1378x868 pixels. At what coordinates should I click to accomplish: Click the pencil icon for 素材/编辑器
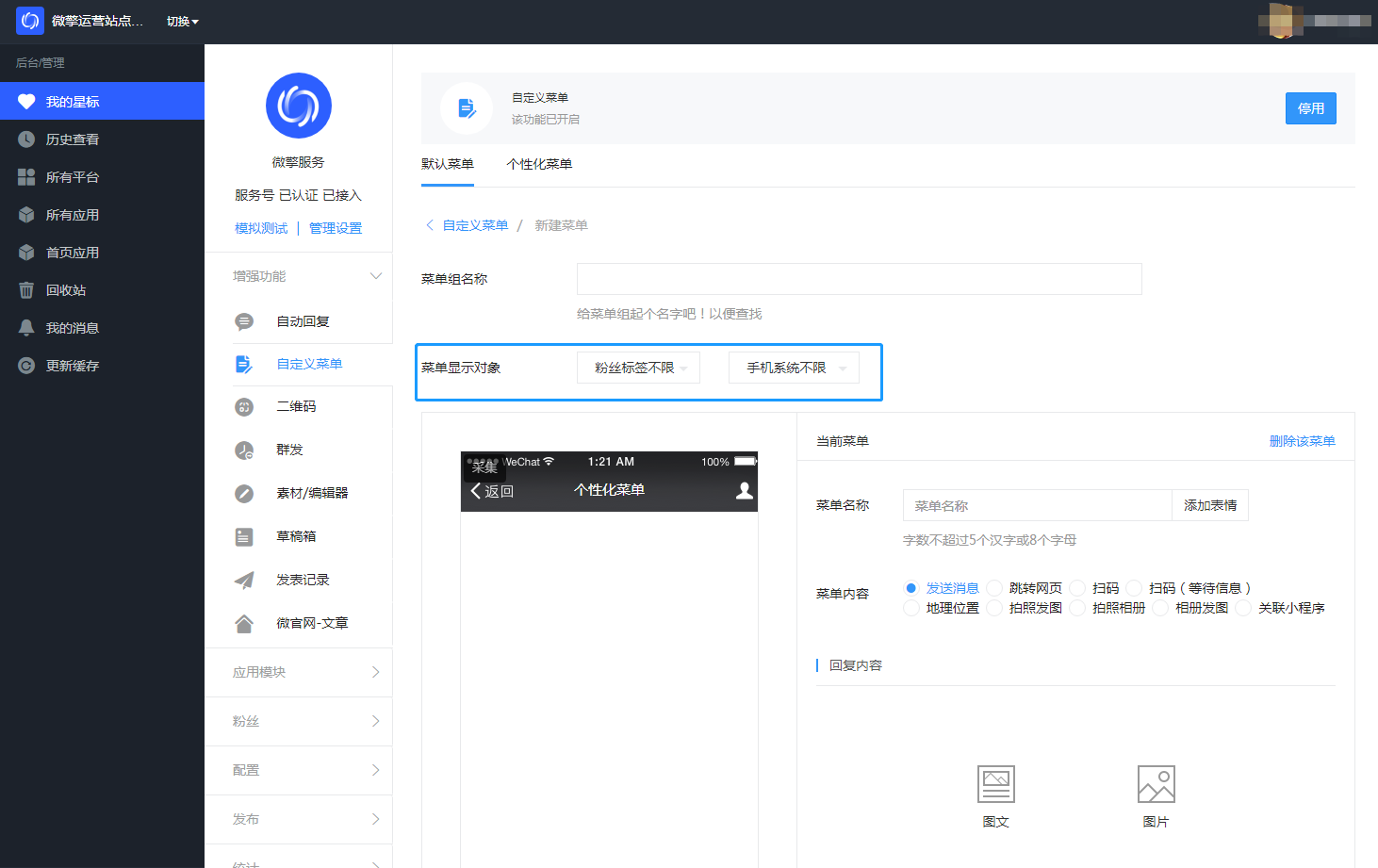(244, 493)
